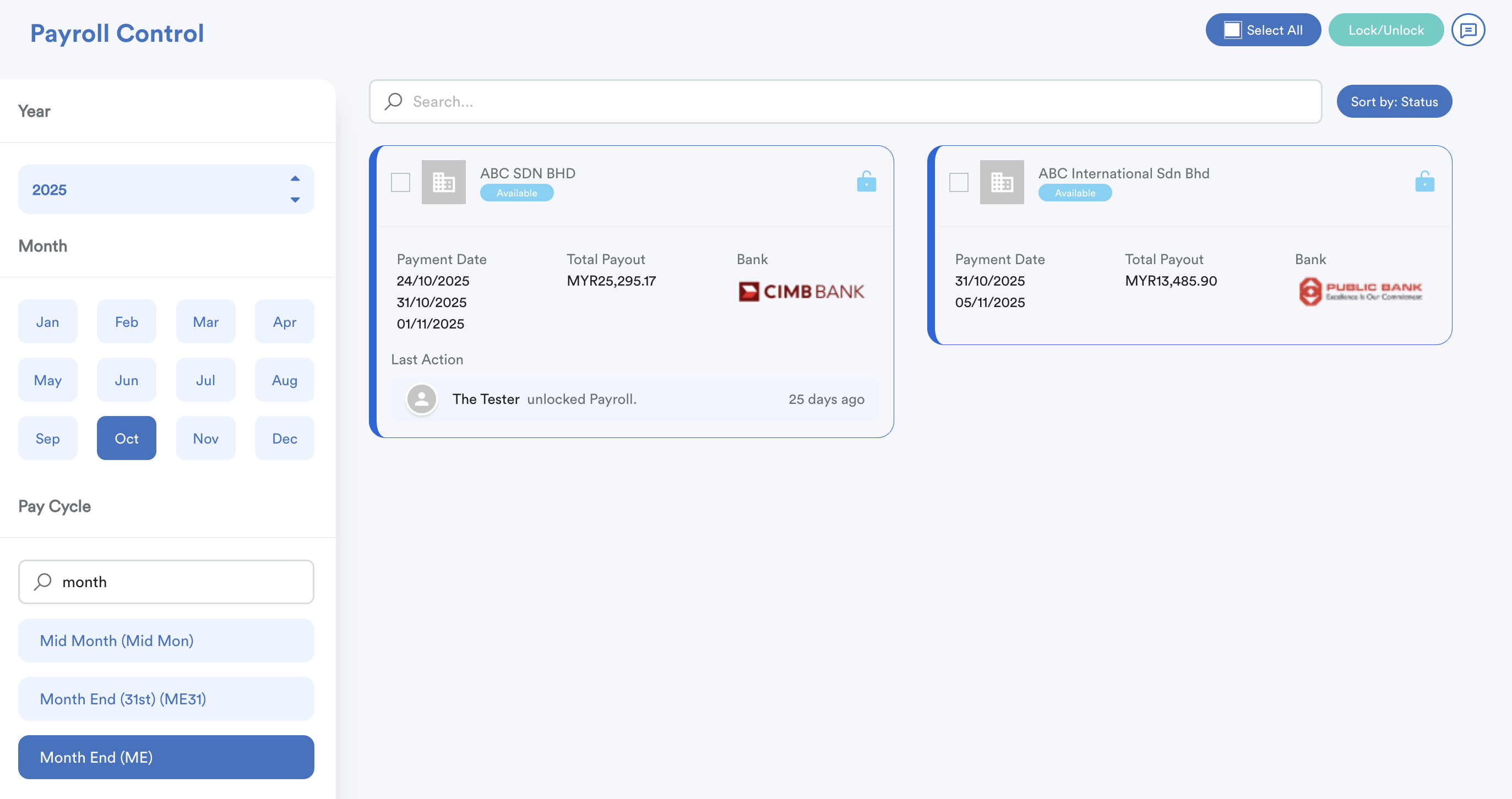
Task: Select the Sep month tab
Action: point(47,438)
